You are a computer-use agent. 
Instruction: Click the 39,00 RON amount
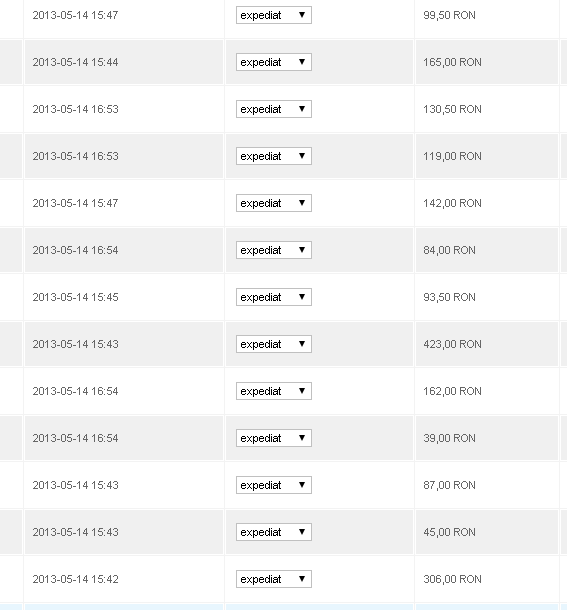[x=449, y=438]
